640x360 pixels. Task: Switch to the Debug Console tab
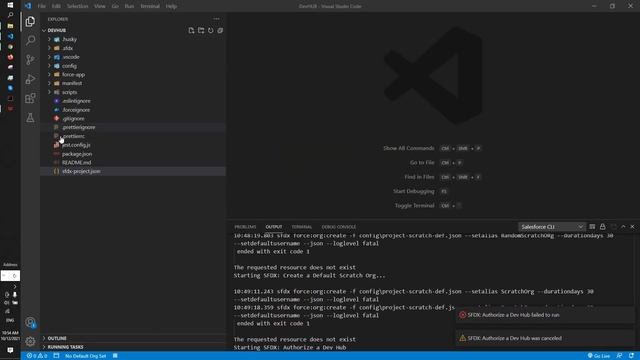point(339,227)
